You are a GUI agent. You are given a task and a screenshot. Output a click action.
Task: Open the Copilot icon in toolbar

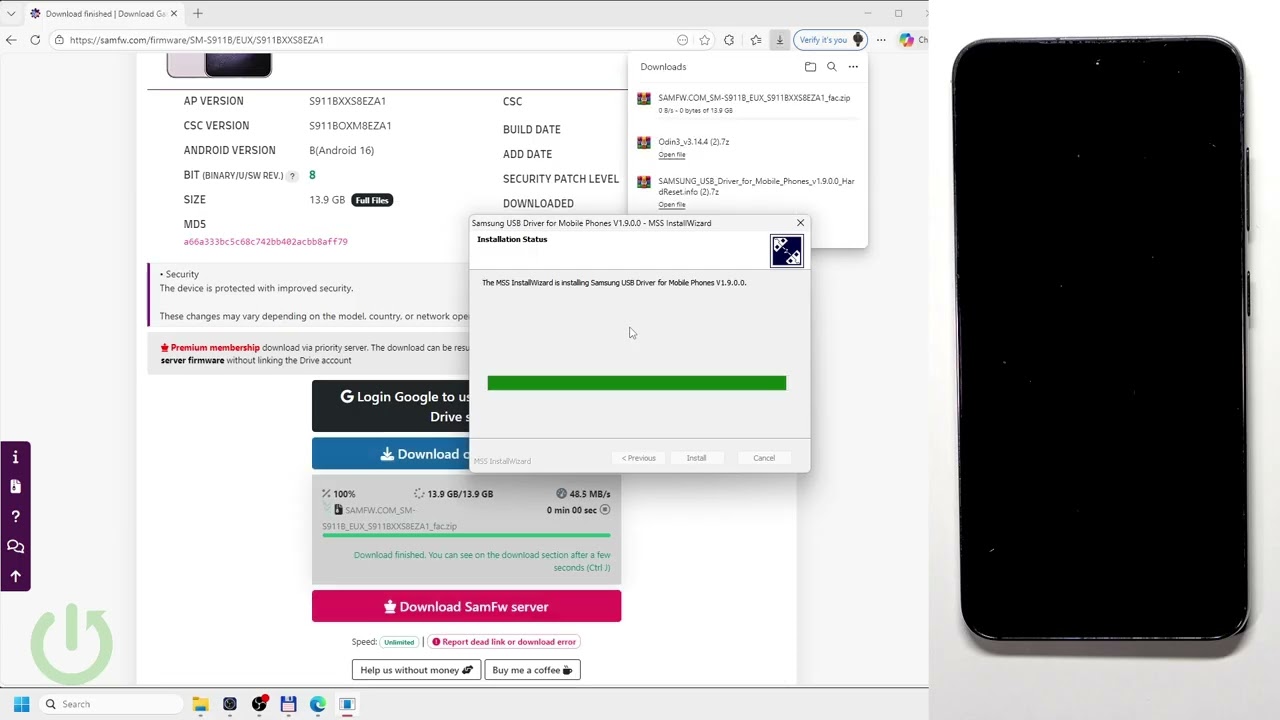coord(906,40)
